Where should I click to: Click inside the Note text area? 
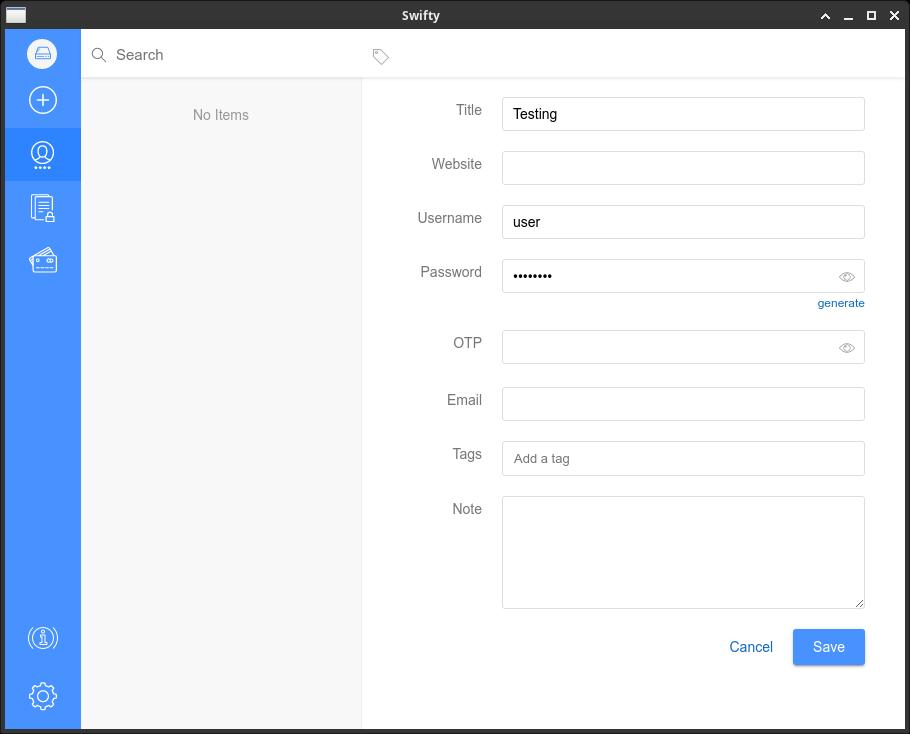pyautogui.click(x=683, y=552)
